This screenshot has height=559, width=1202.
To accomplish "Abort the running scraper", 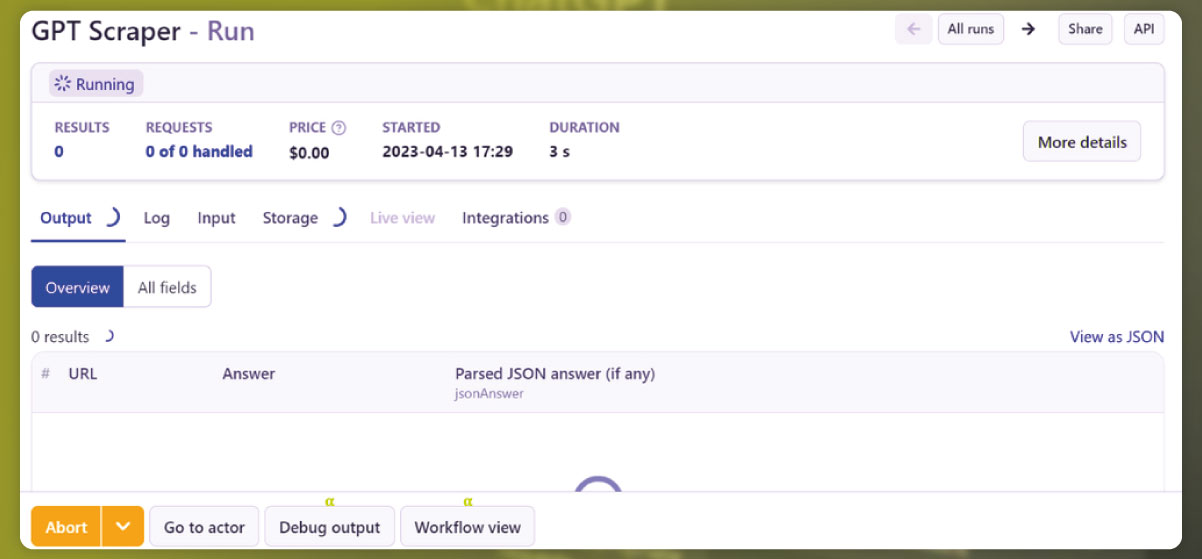I will [67, 527].
